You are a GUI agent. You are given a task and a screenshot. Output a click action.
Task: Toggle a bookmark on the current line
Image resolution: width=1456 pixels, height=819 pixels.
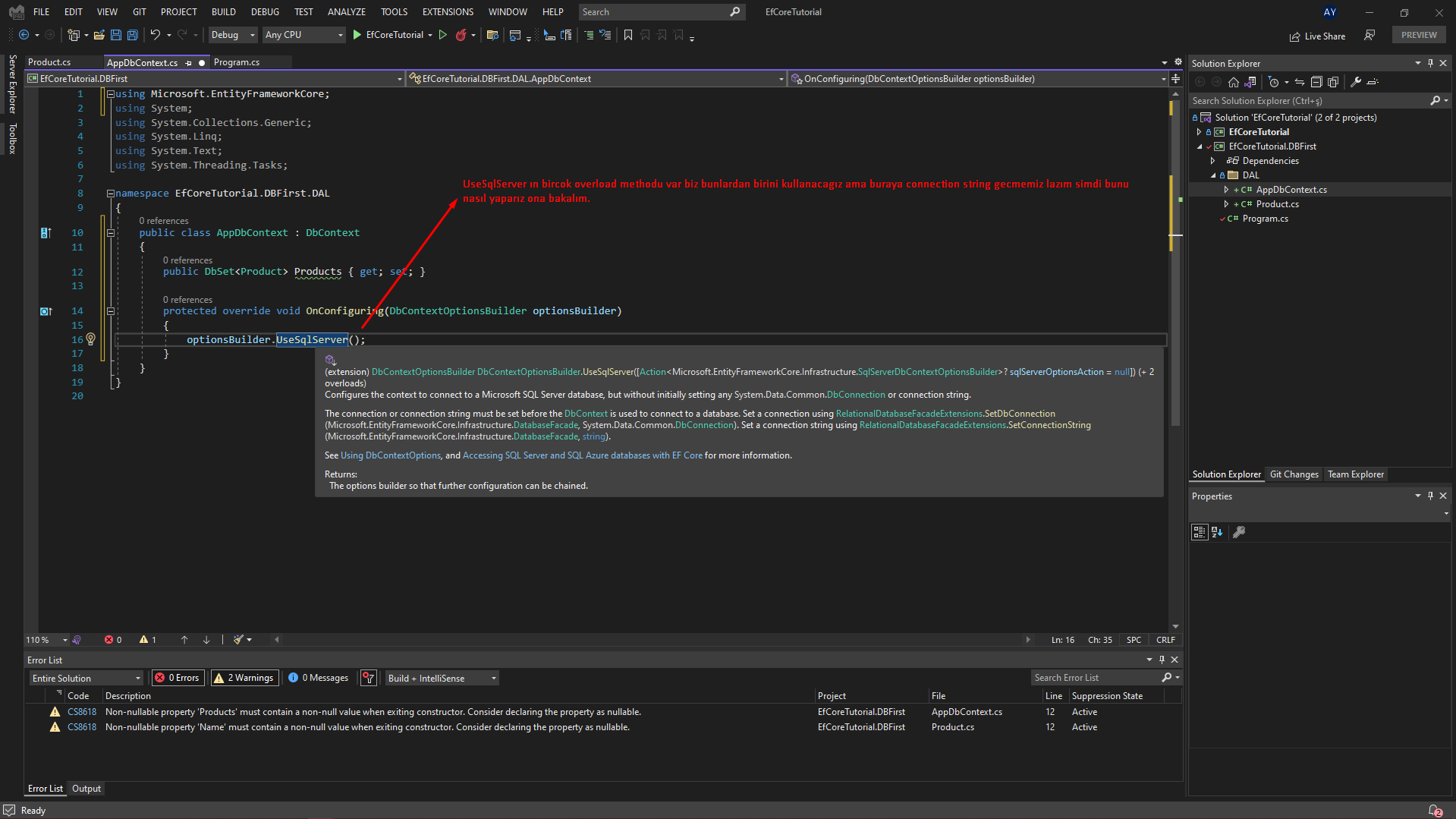click(x=628, y=35)
